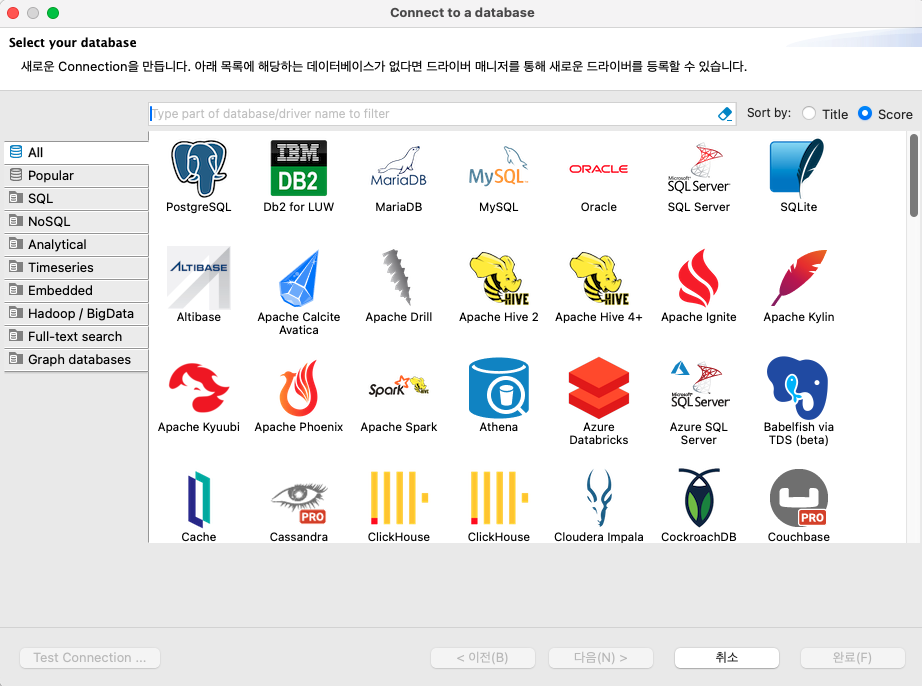Select the CockroachDB icon

pos(699,497)
